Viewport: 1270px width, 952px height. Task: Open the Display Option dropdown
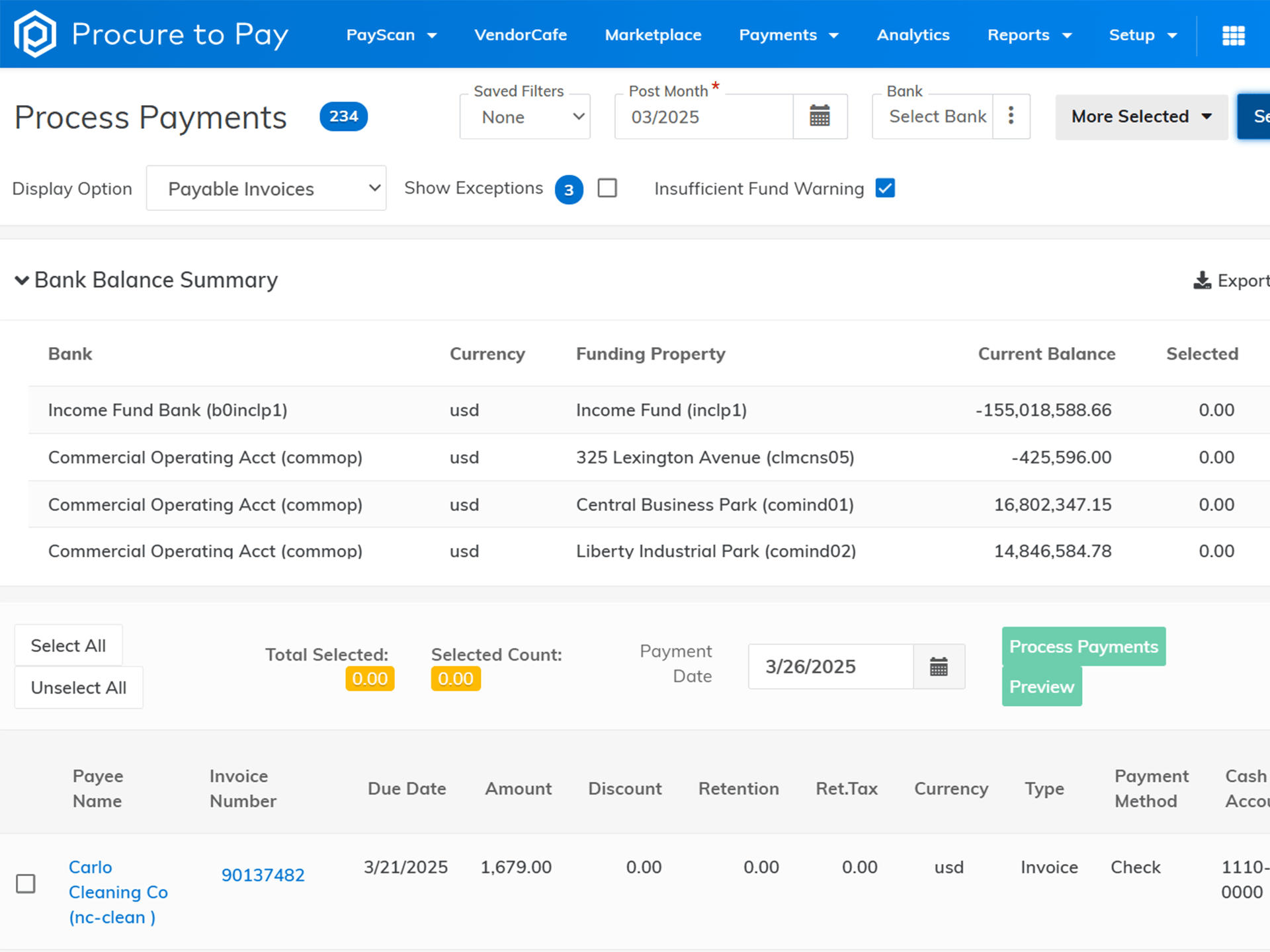coord(266,188)
